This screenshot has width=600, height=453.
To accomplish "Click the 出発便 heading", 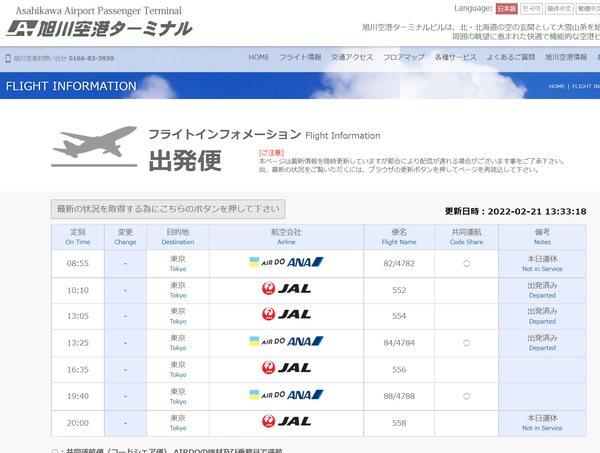I will tap(185, 161).
